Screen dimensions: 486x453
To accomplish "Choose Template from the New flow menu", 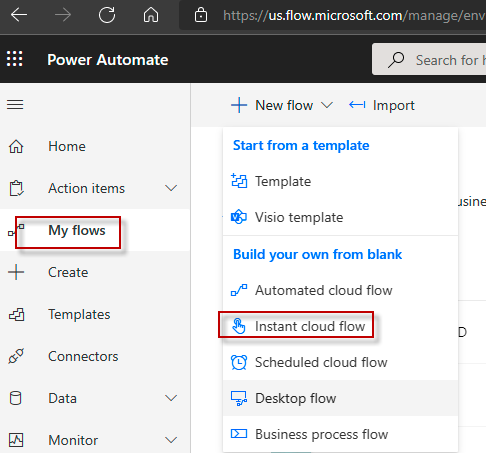I will (x=340, y=181).
